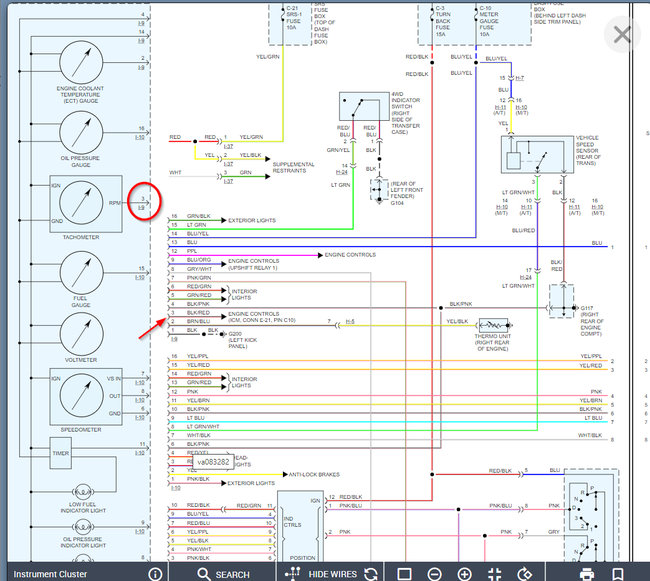
Task: Zoom out with the minus magnifier icon
Action: click(x=434, y=573)
